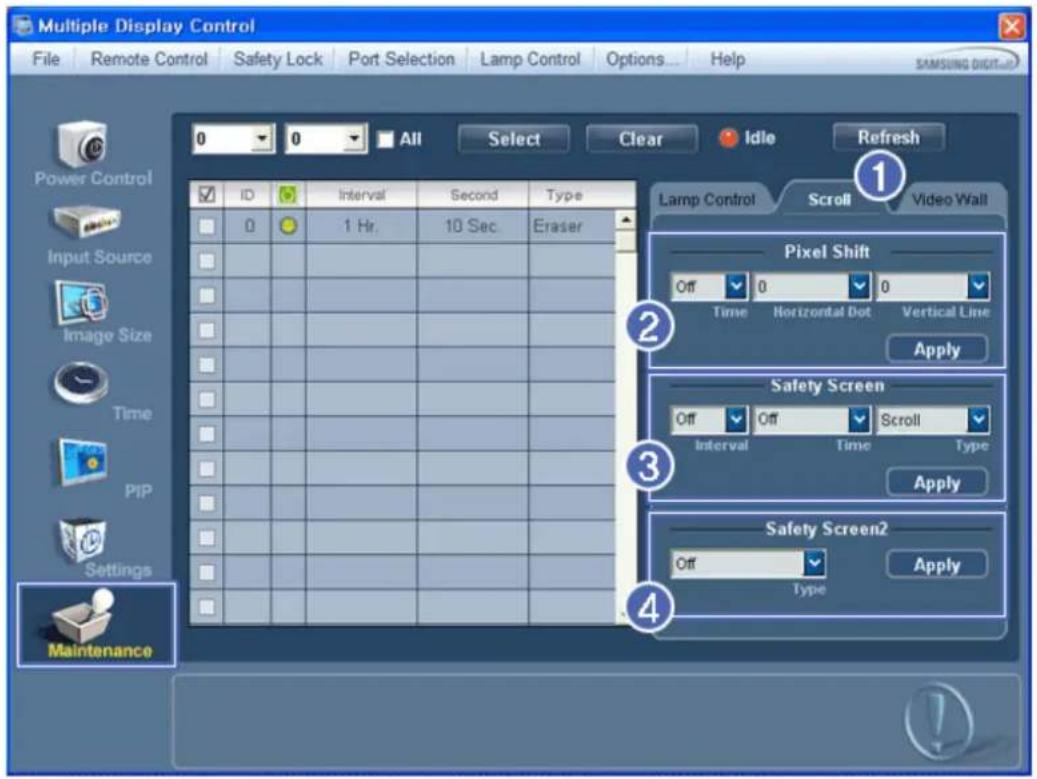Open the Pixel Shift Time dropdown

(x=735, y=286)
